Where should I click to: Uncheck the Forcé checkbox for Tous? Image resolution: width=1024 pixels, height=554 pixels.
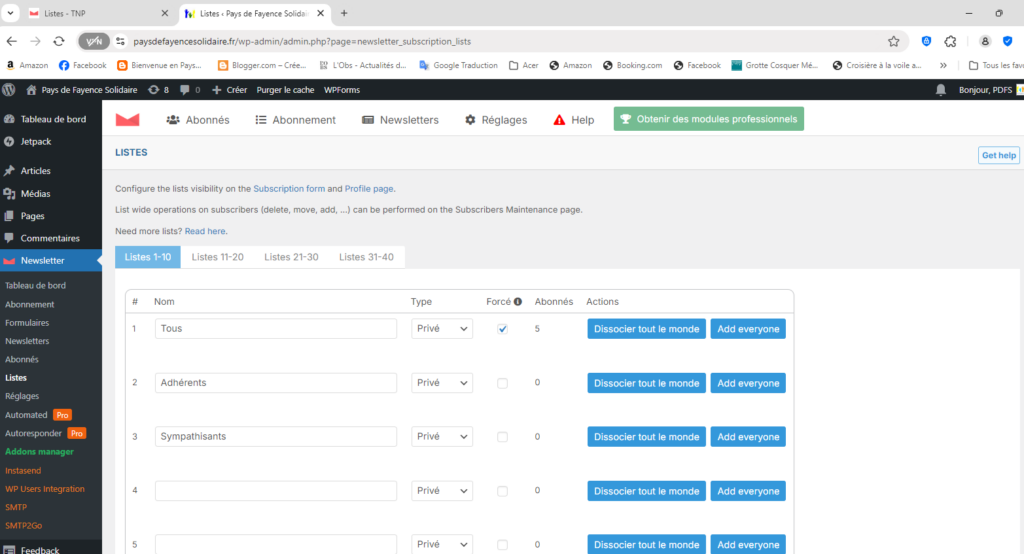(x=502, y=329)
